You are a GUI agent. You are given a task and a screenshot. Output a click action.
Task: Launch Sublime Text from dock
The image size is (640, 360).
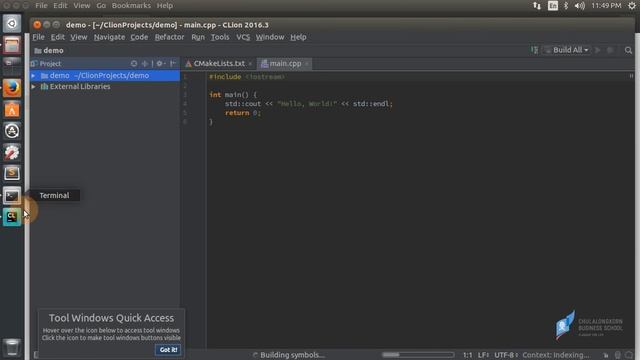point(12,173)
